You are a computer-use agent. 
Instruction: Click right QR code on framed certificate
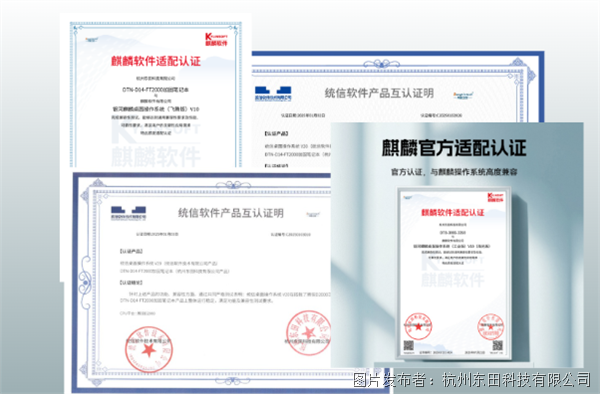click(x=497, y=346)
